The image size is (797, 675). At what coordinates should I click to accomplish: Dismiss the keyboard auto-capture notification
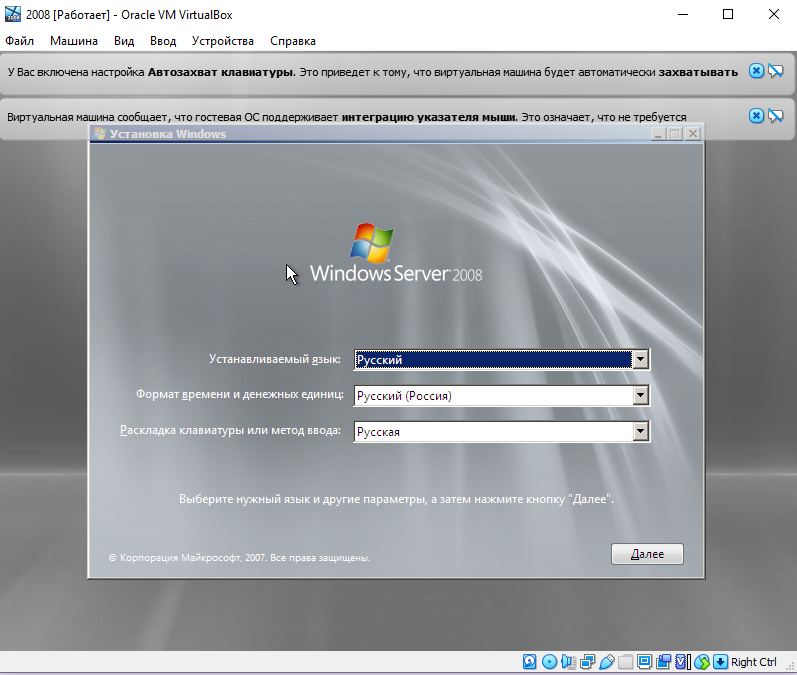click(756, 71)
